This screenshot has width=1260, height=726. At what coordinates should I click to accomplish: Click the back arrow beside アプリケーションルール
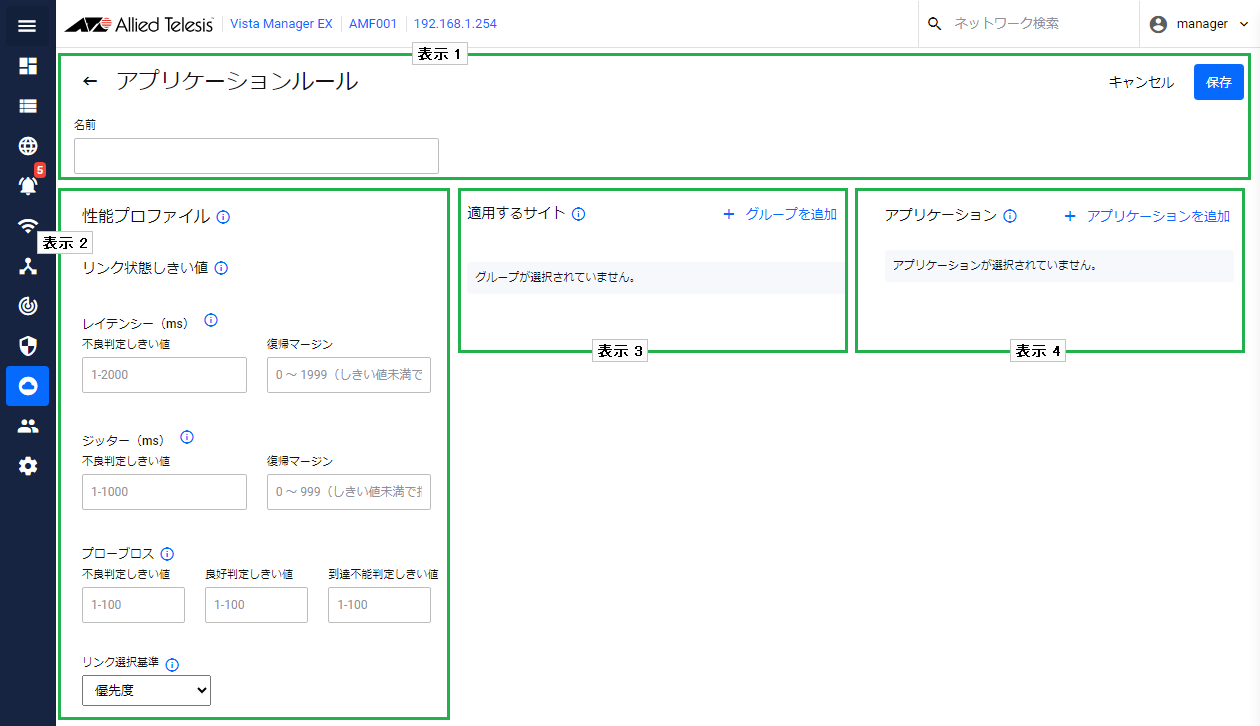click(x=90, y=82)
